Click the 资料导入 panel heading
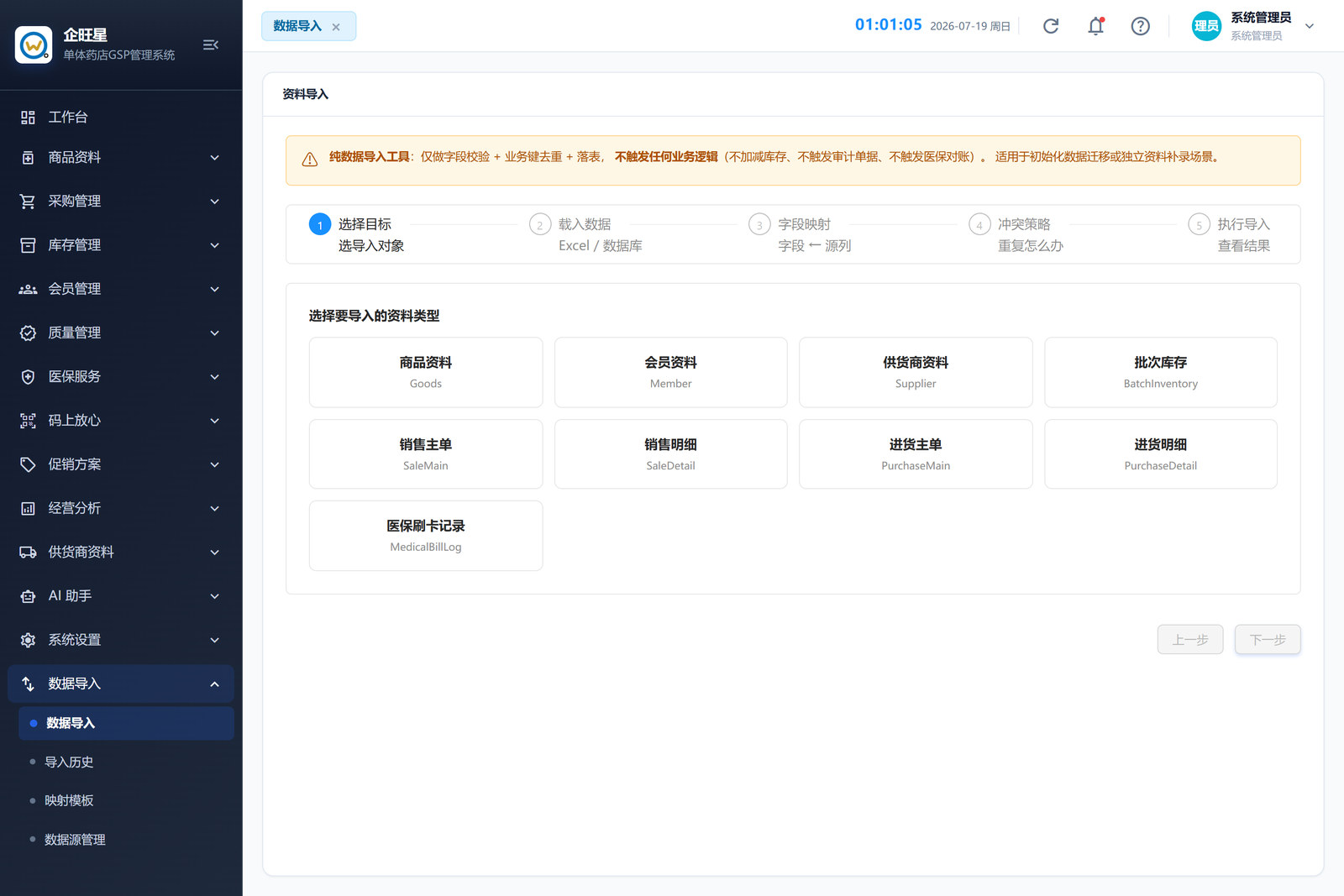The height and width of the screenshot is (896, 1344). (x=306, y=94)
